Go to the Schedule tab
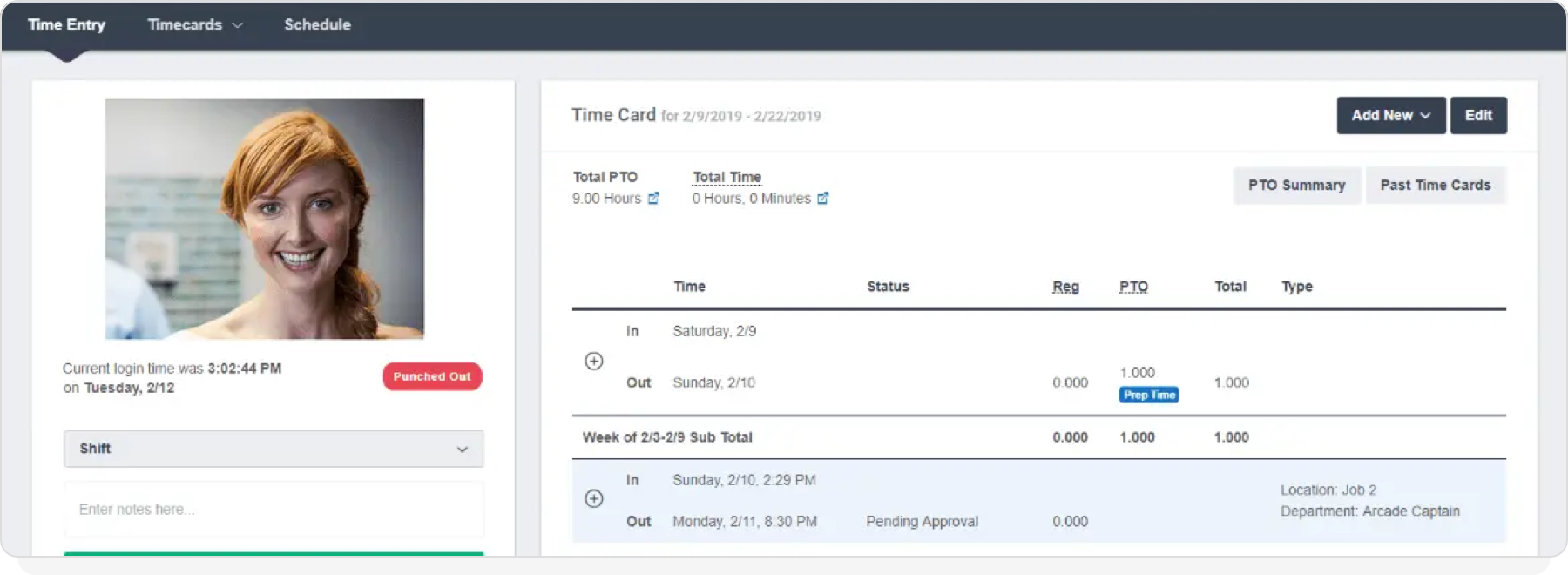 pyautogui.click(x=317, y=24)
